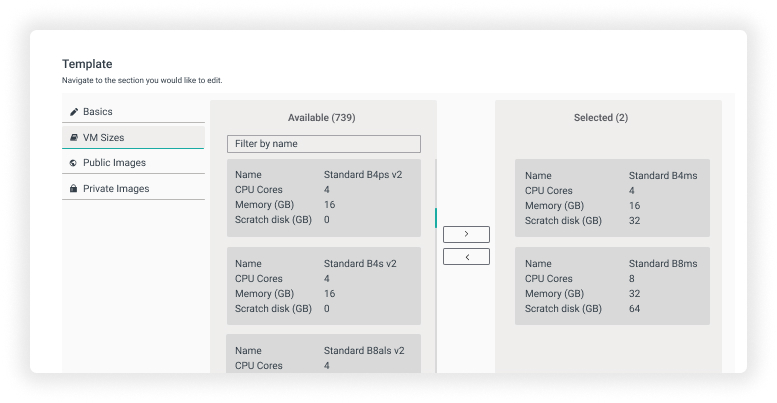Select Standard B4ms in the Selected list
Screen dimensions: 777x403
612,197
